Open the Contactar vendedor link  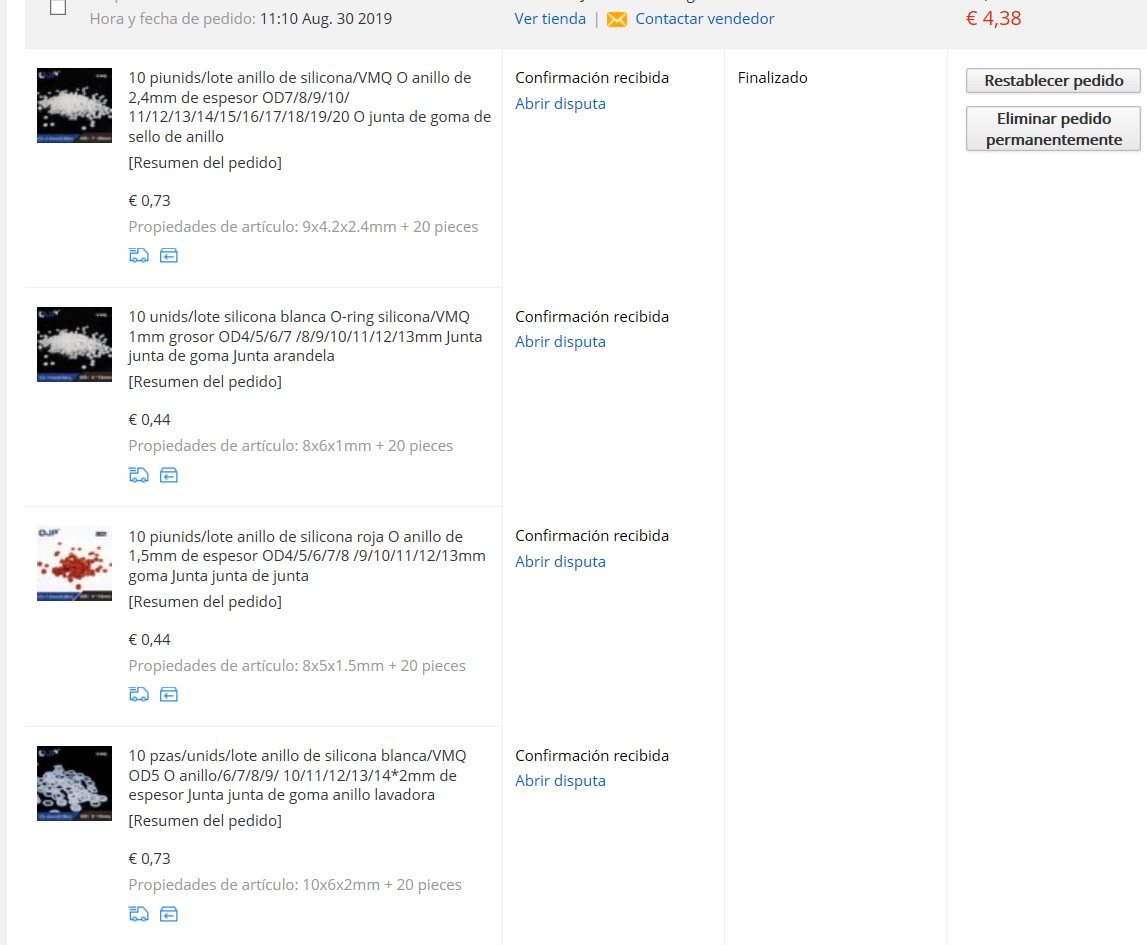pyautogui.click(x=704, y=19)
